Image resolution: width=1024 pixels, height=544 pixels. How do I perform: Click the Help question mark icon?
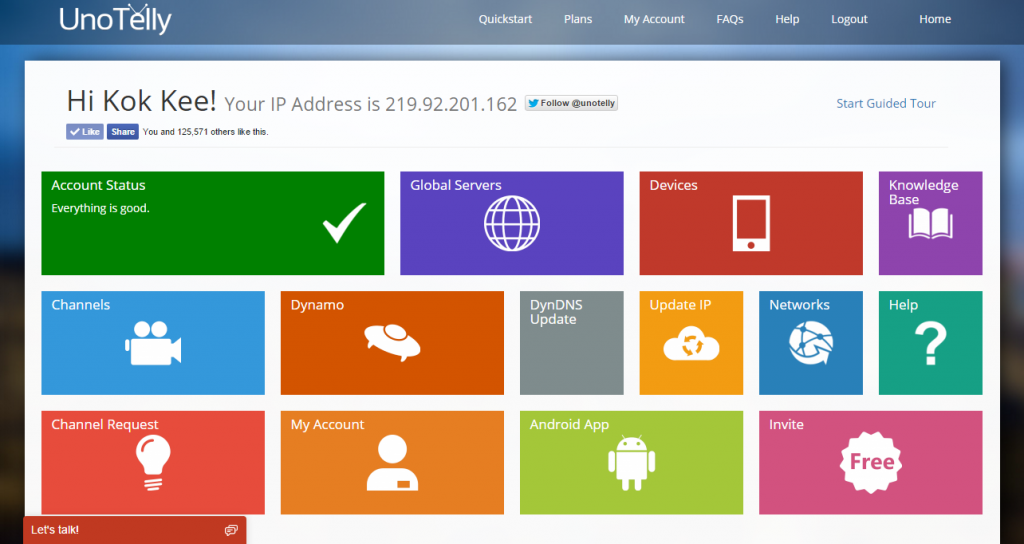[x=931, y=344]
